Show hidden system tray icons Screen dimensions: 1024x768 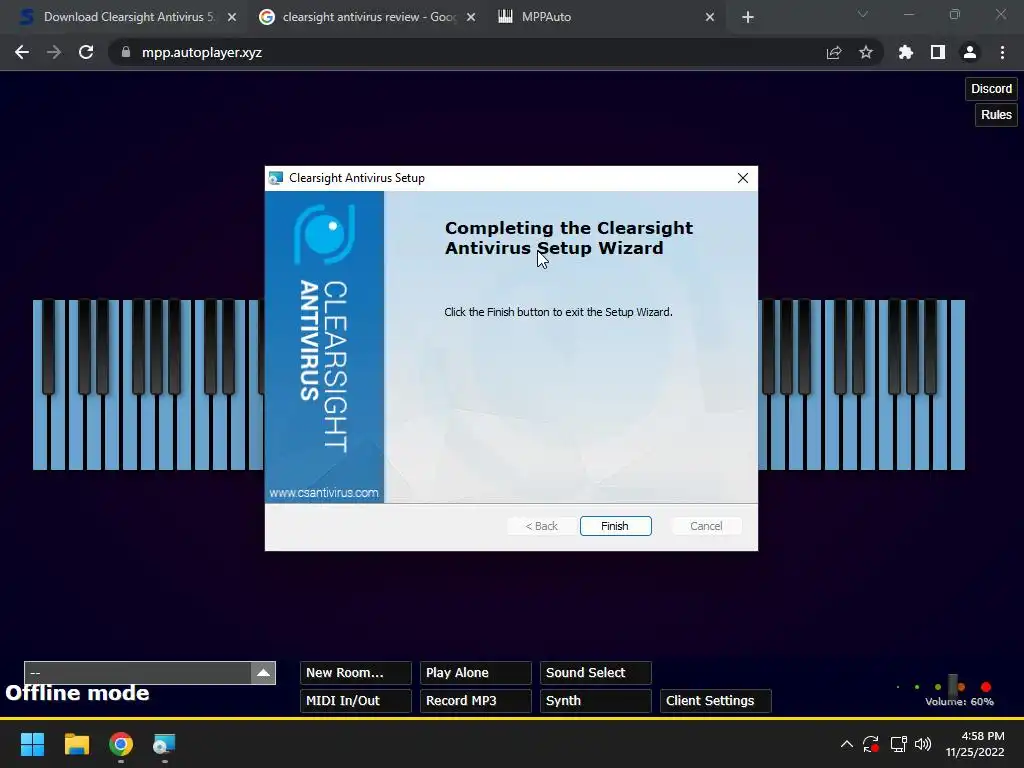[846, 744]
